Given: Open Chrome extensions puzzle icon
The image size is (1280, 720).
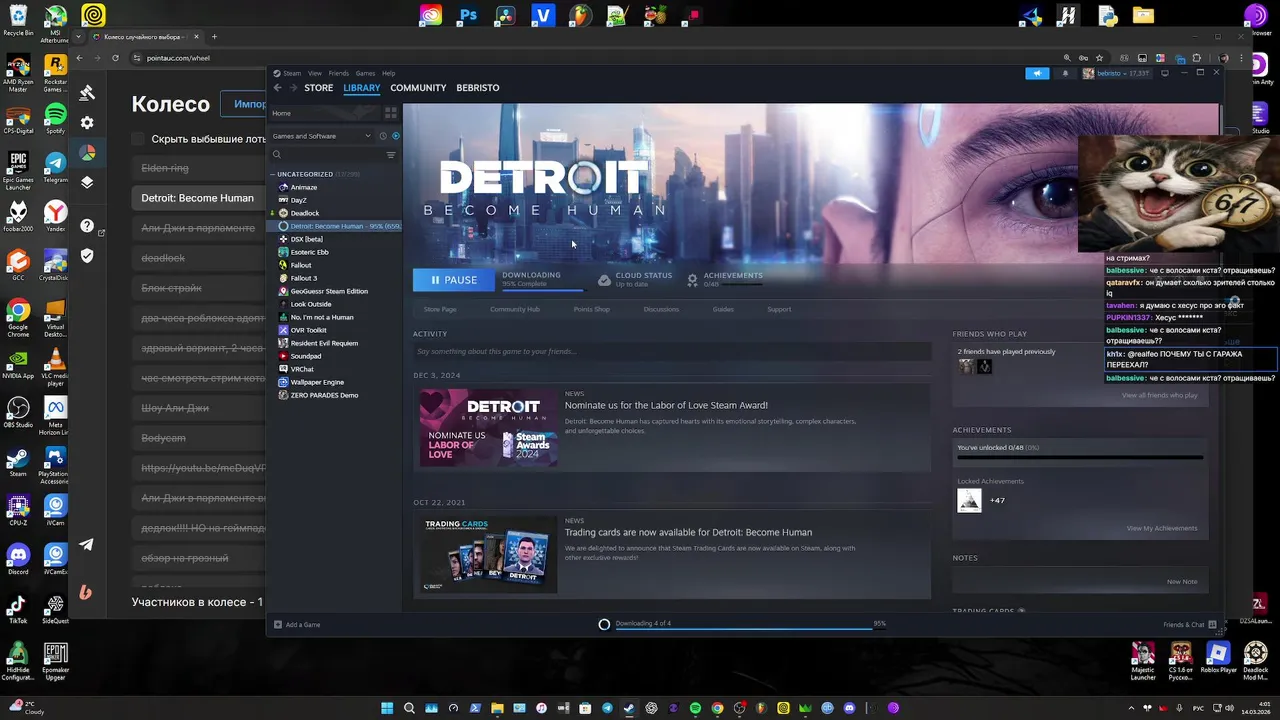Looking at the screenshot, I should point(1195,58).
